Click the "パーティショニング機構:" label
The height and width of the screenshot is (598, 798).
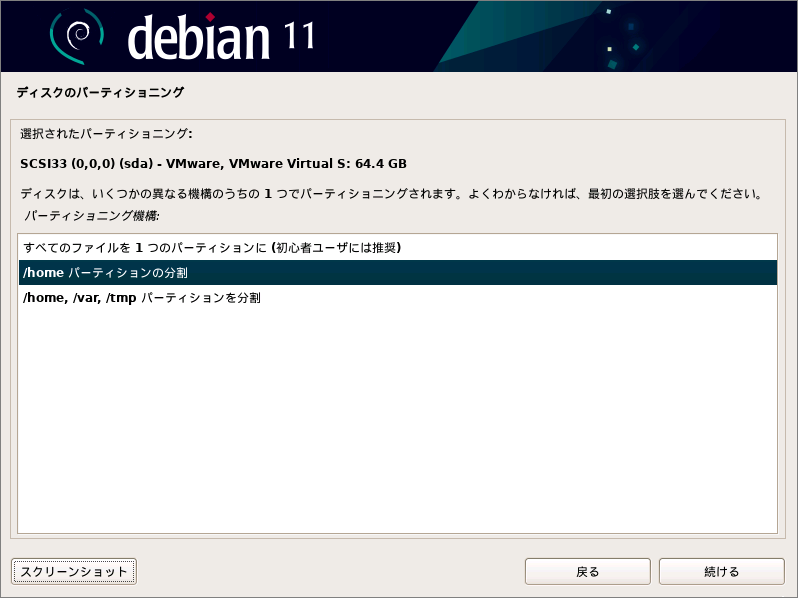coord(92,215)
